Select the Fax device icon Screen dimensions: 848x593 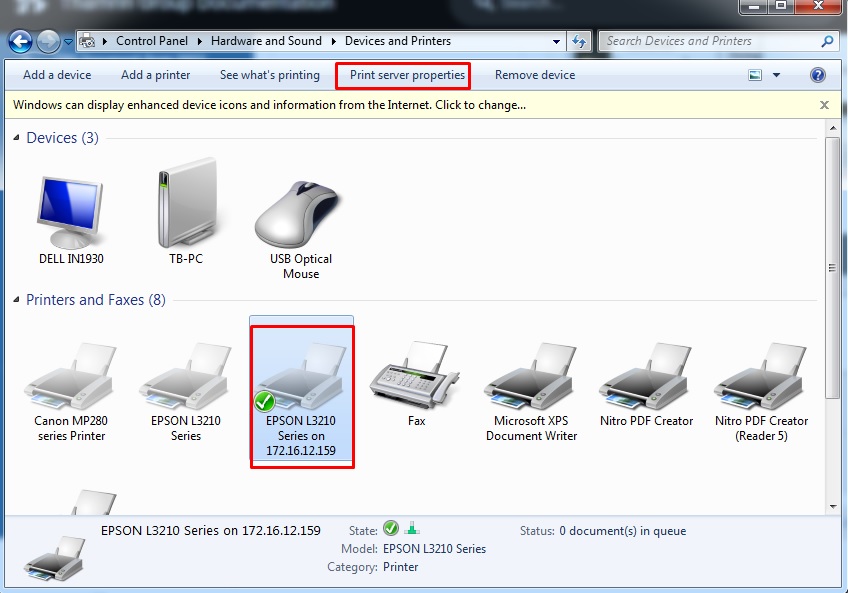pyautogui.click(x=415, y=375)
